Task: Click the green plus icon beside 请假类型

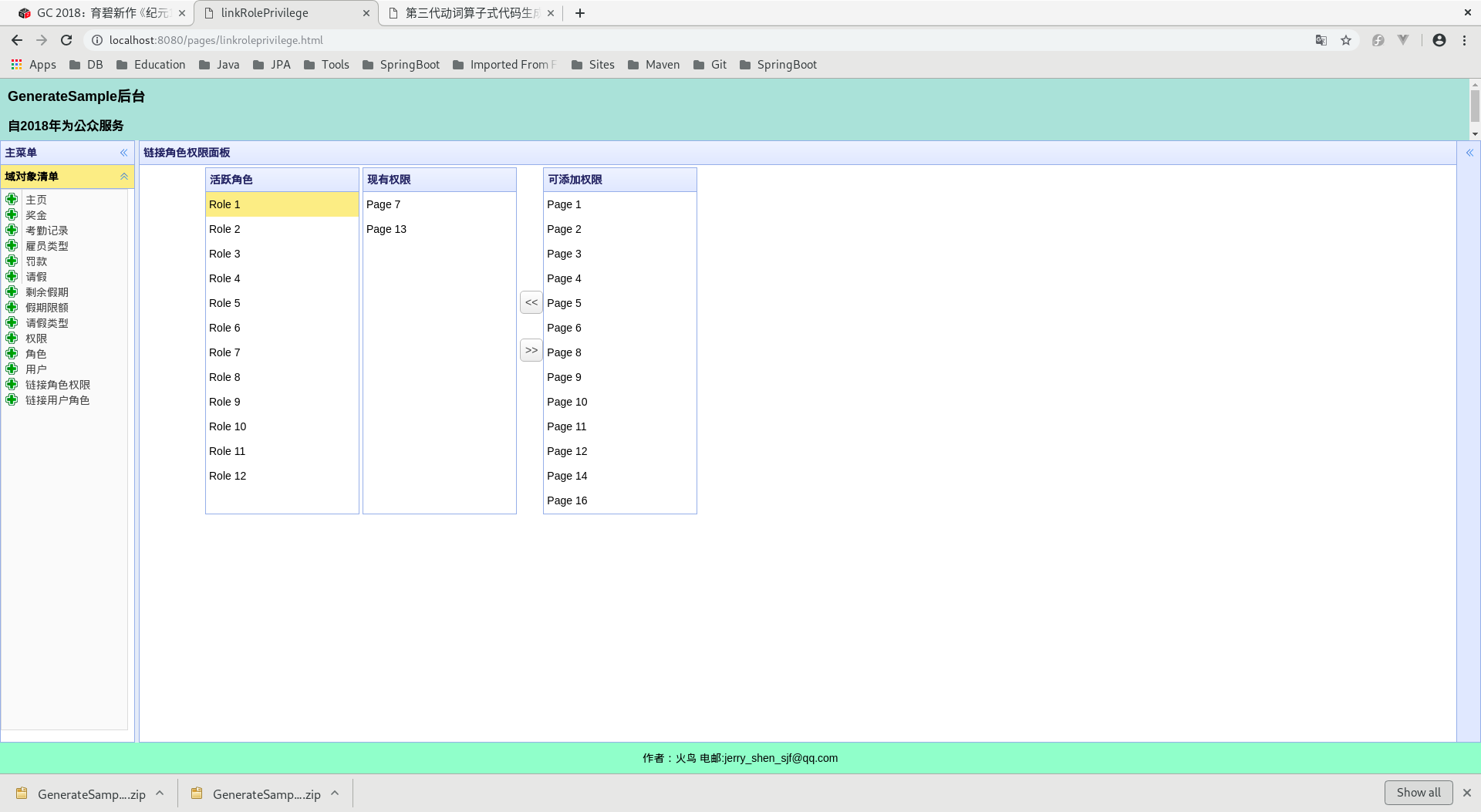Action: click(x=12, y=322)
